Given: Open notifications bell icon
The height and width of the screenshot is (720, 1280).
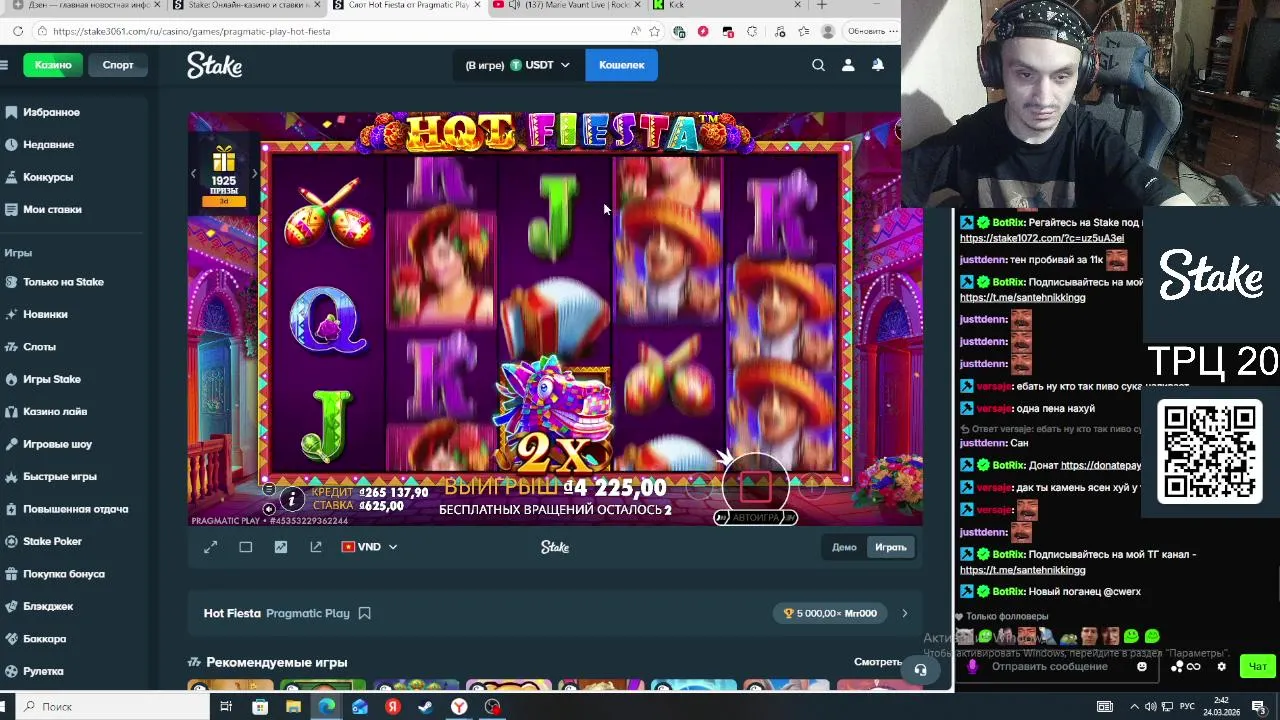Looking at the screenshot, I should (x=877, y=65).
